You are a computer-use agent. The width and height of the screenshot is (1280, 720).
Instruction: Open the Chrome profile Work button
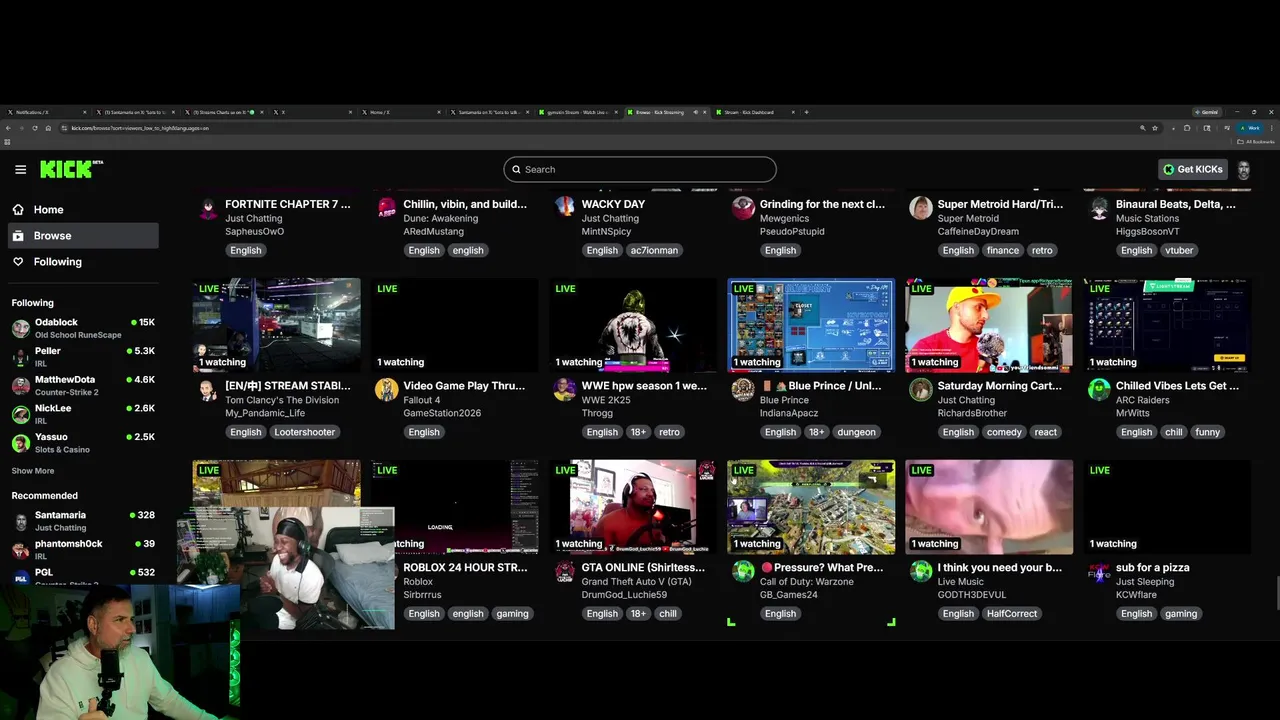point(1250,128)
